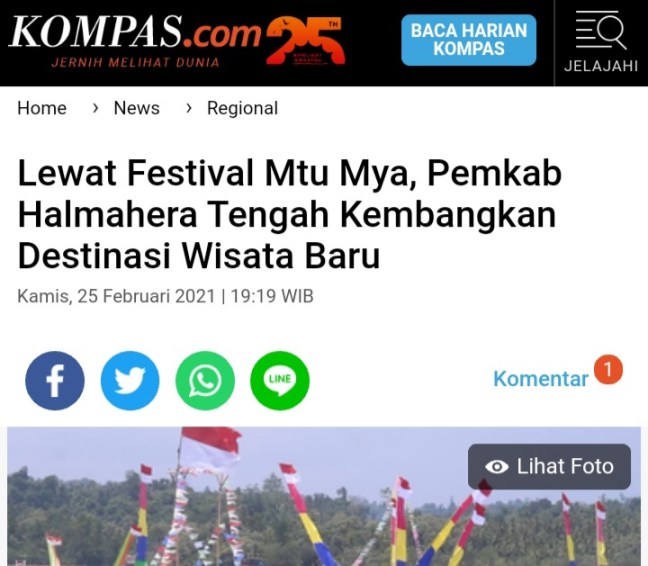The width and height of the screenshot is (648, 566).
Task: Click the Kompas.com logo
Action: point(135,40)
